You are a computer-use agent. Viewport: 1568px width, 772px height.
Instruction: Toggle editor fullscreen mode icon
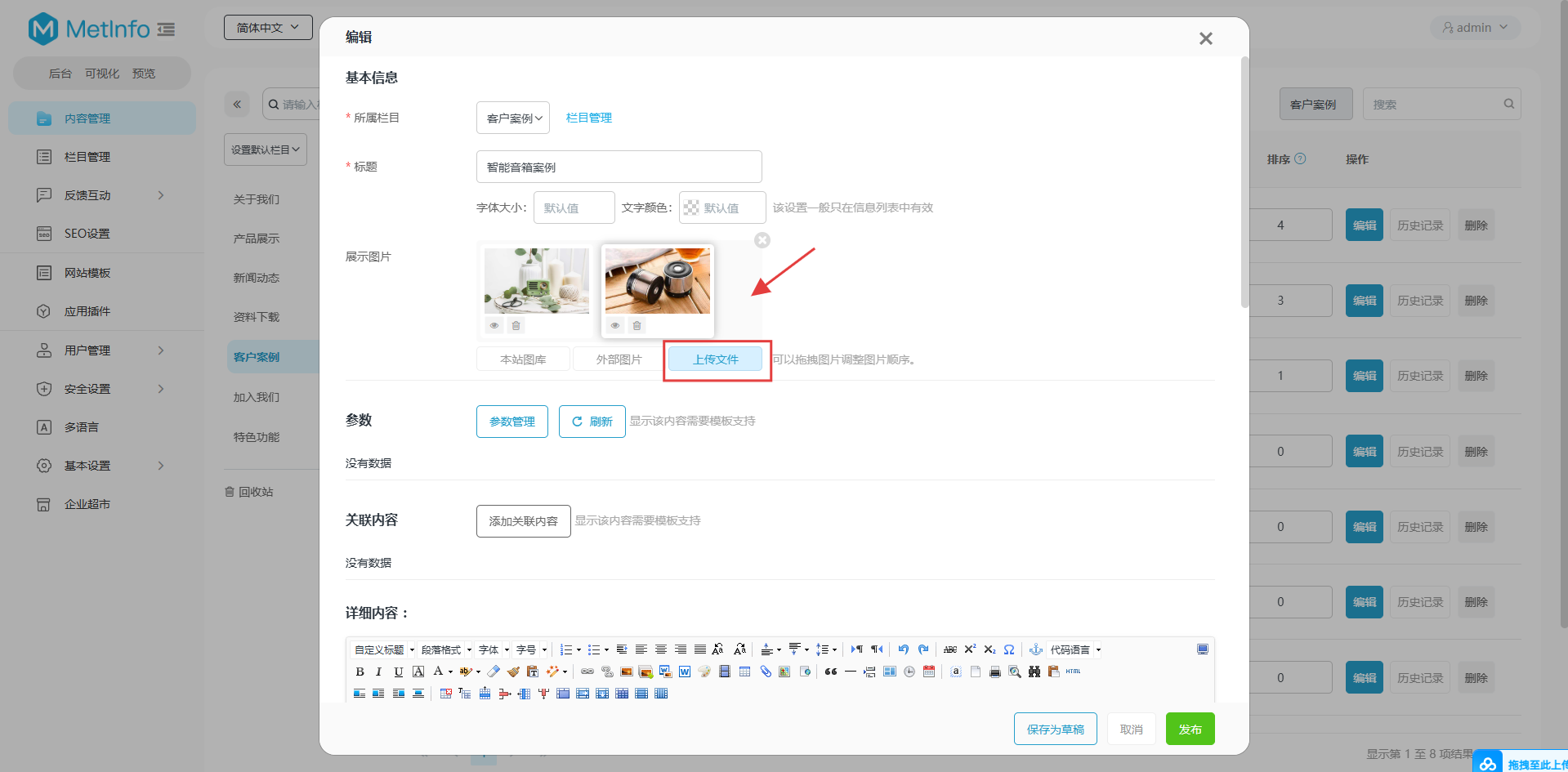(x=1202, y=649)
